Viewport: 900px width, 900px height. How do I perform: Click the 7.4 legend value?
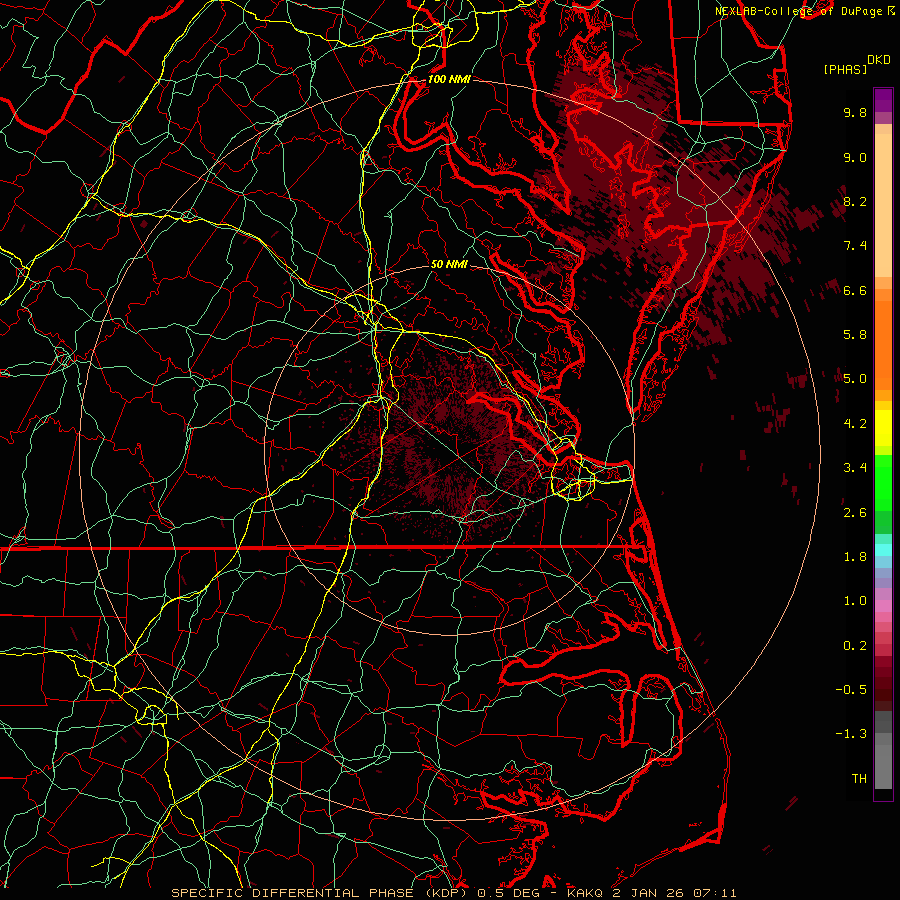[x=855, y=246]
